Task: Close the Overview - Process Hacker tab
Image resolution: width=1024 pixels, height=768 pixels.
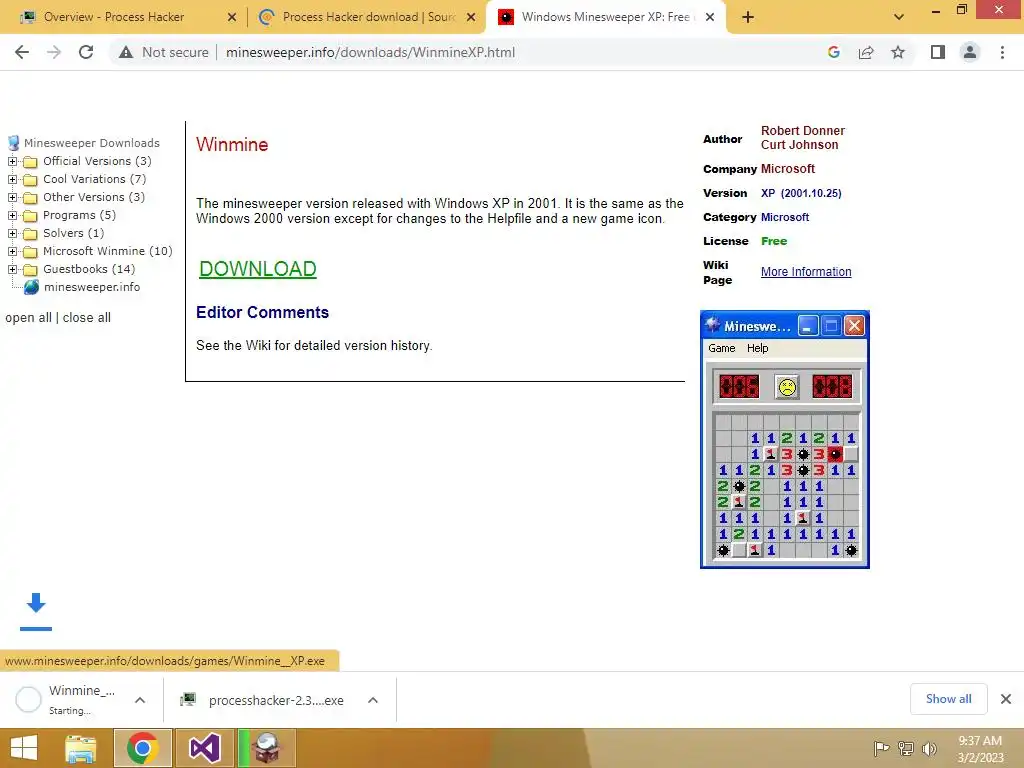Action: point(232,17)
